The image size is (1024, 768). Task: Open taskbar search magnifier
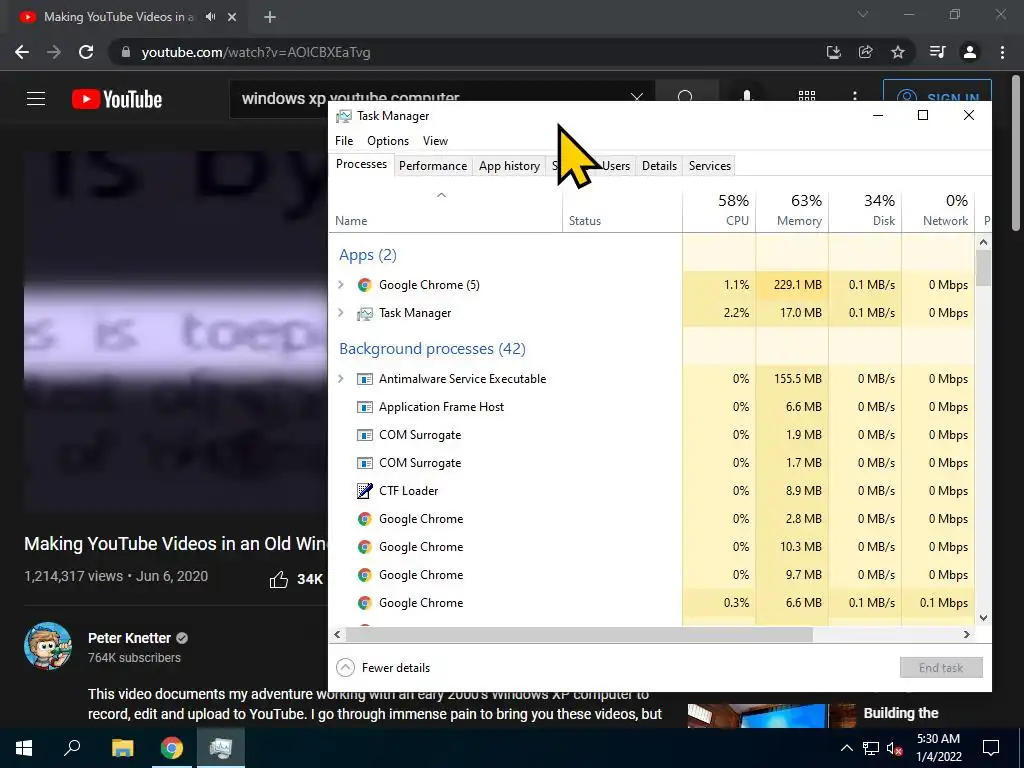click(x=72, y=748)
